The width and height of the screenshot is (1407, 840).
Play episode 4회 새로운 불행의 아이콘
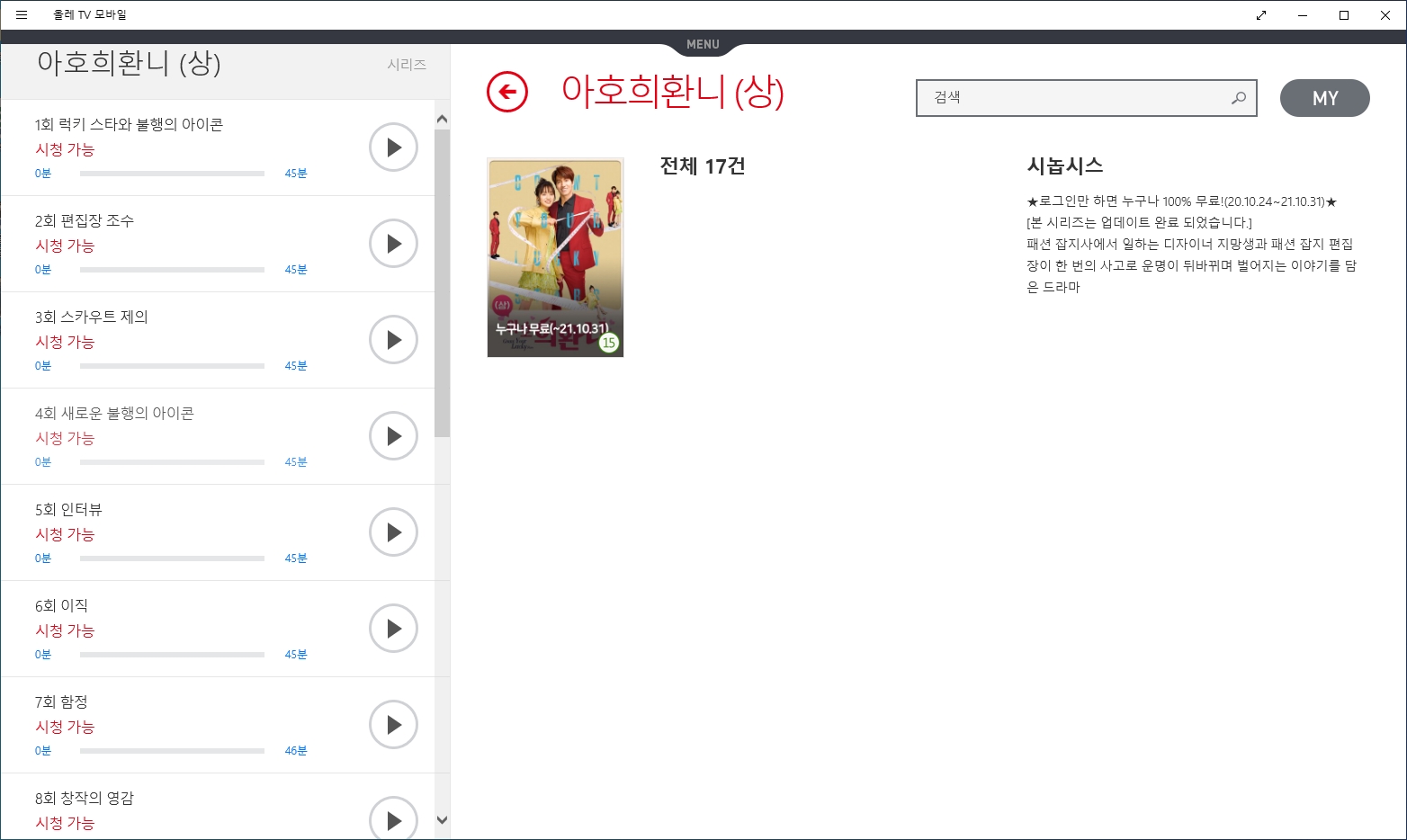coord(393,436)
